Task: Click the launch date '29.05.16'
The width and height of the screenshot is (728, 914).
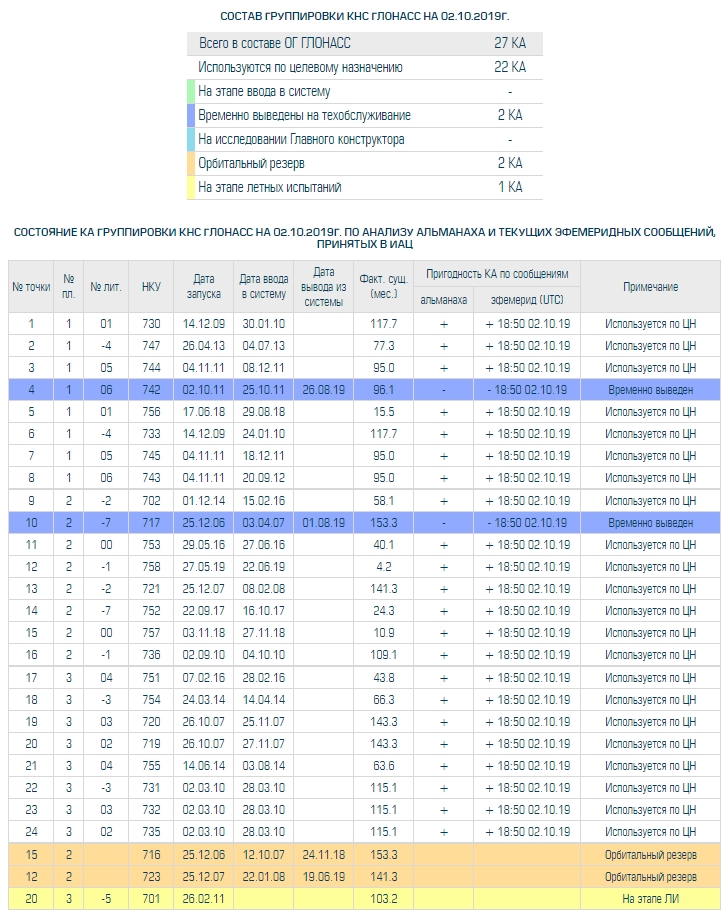Action: tap(203, 545)
